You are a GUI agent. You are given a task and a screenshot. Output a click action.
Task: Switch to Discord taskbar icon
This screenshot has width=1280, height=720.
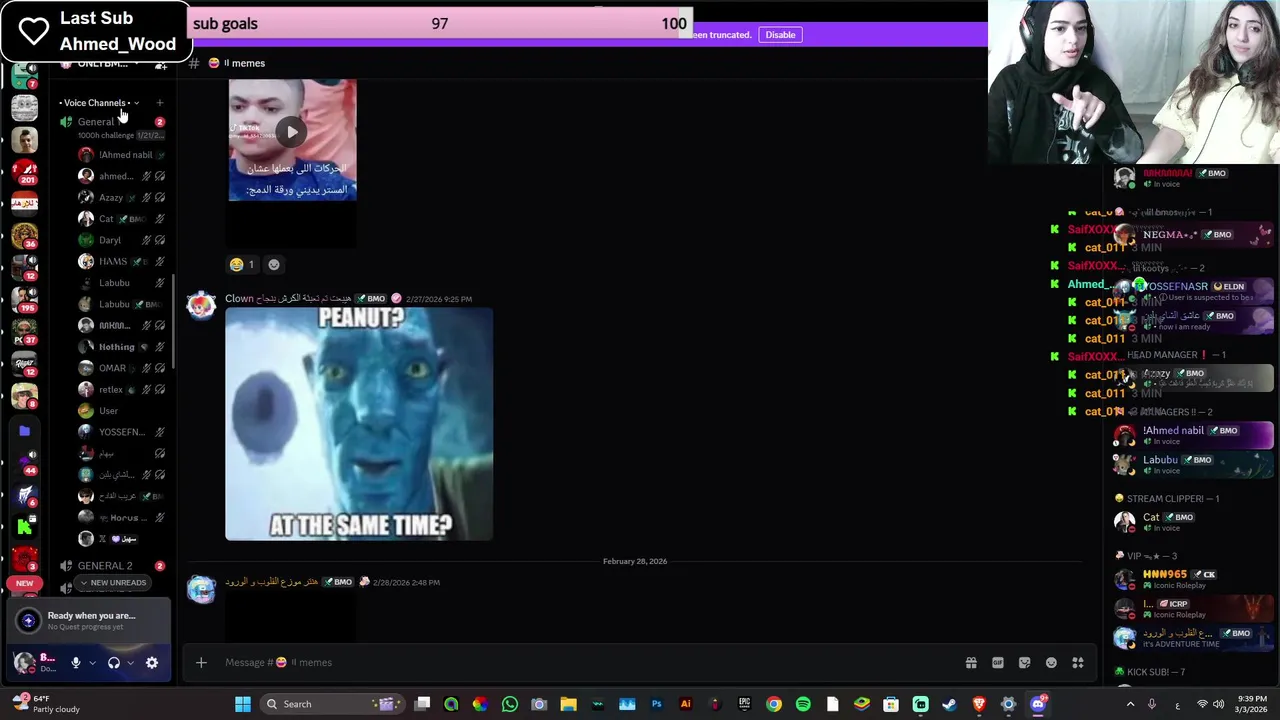click(1038, 704)
